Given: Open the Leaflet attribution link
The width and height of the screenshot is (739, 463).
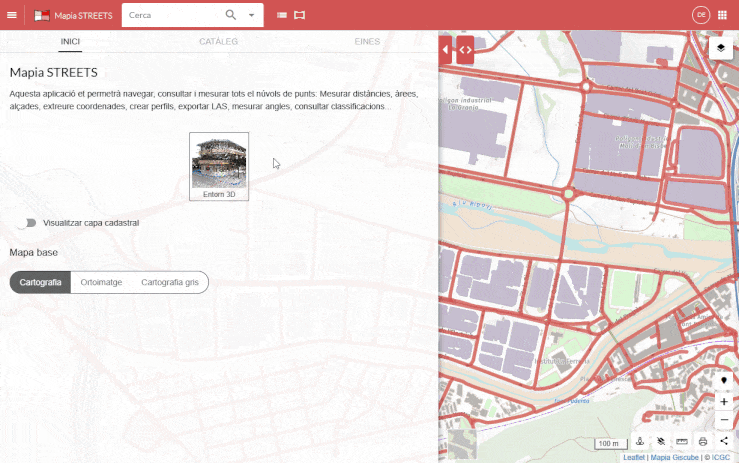Looking at the screenshot, I should pyautogui.click(x=633, y=457).
